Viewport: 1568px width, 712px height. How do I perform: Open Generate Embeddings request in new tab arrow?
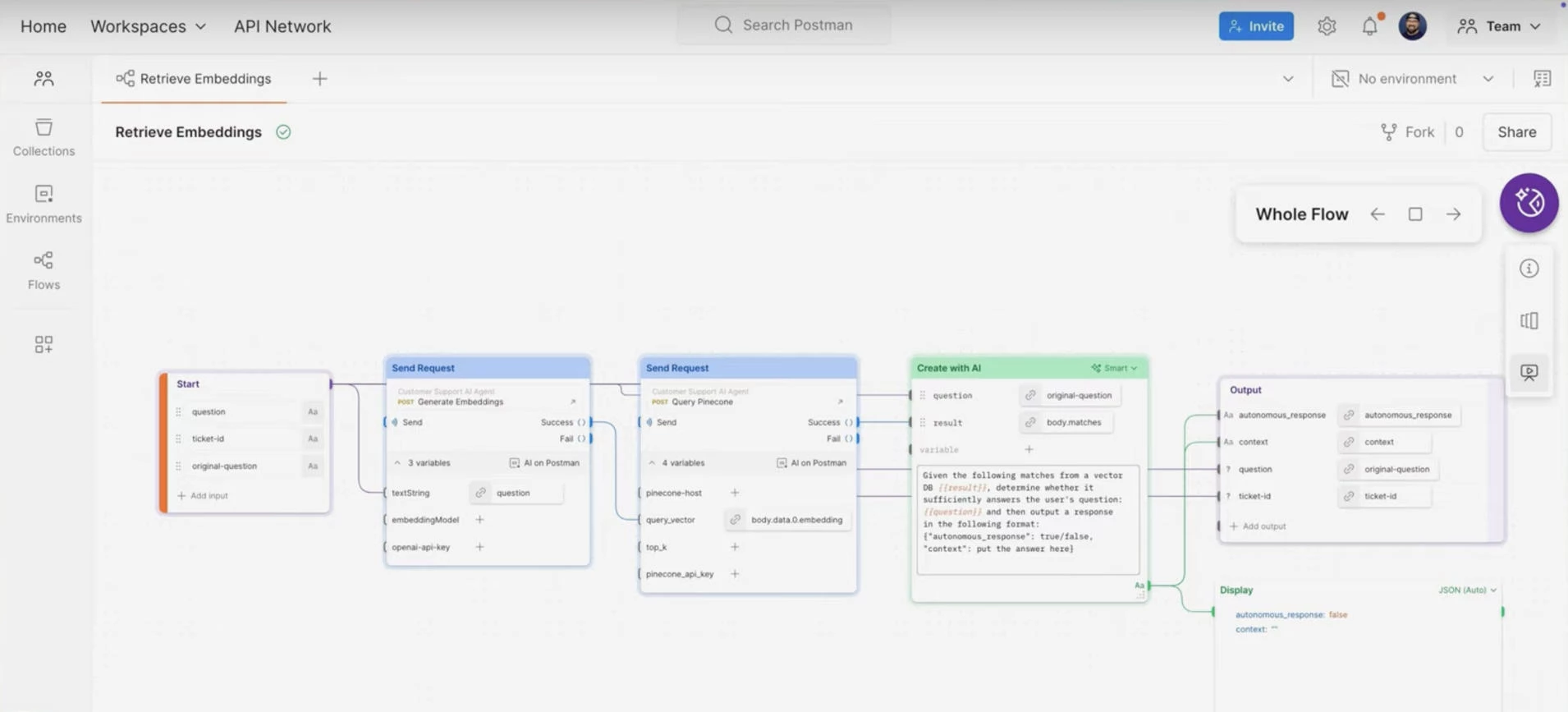click(x=573, y=402)
